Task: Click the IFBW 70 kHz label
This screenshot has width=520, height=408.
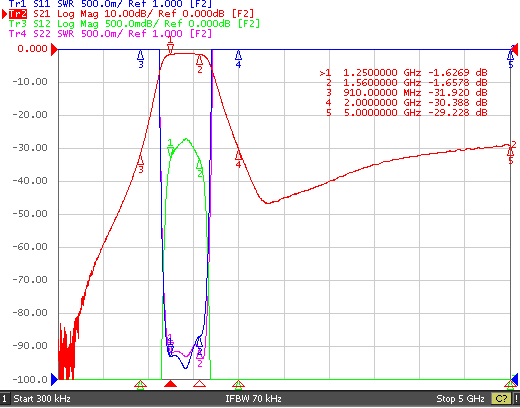Action: click(253, 399)
